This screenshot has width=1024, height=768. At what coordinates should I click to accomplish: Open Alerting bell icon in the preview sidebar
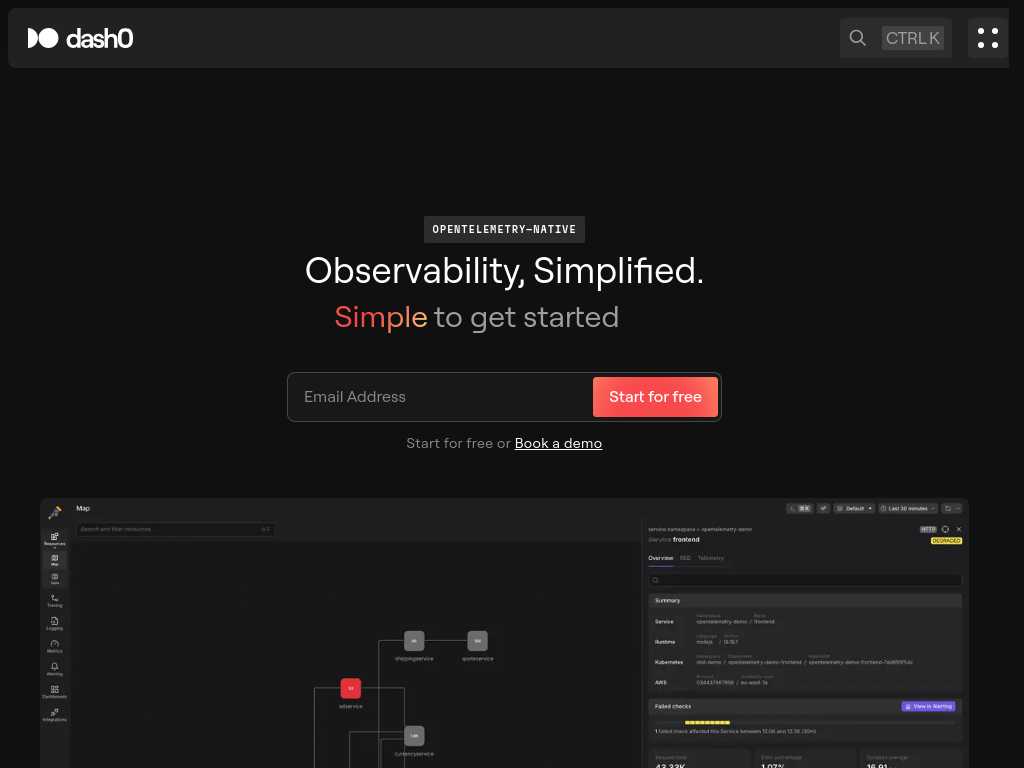click(x=55, y=669)
